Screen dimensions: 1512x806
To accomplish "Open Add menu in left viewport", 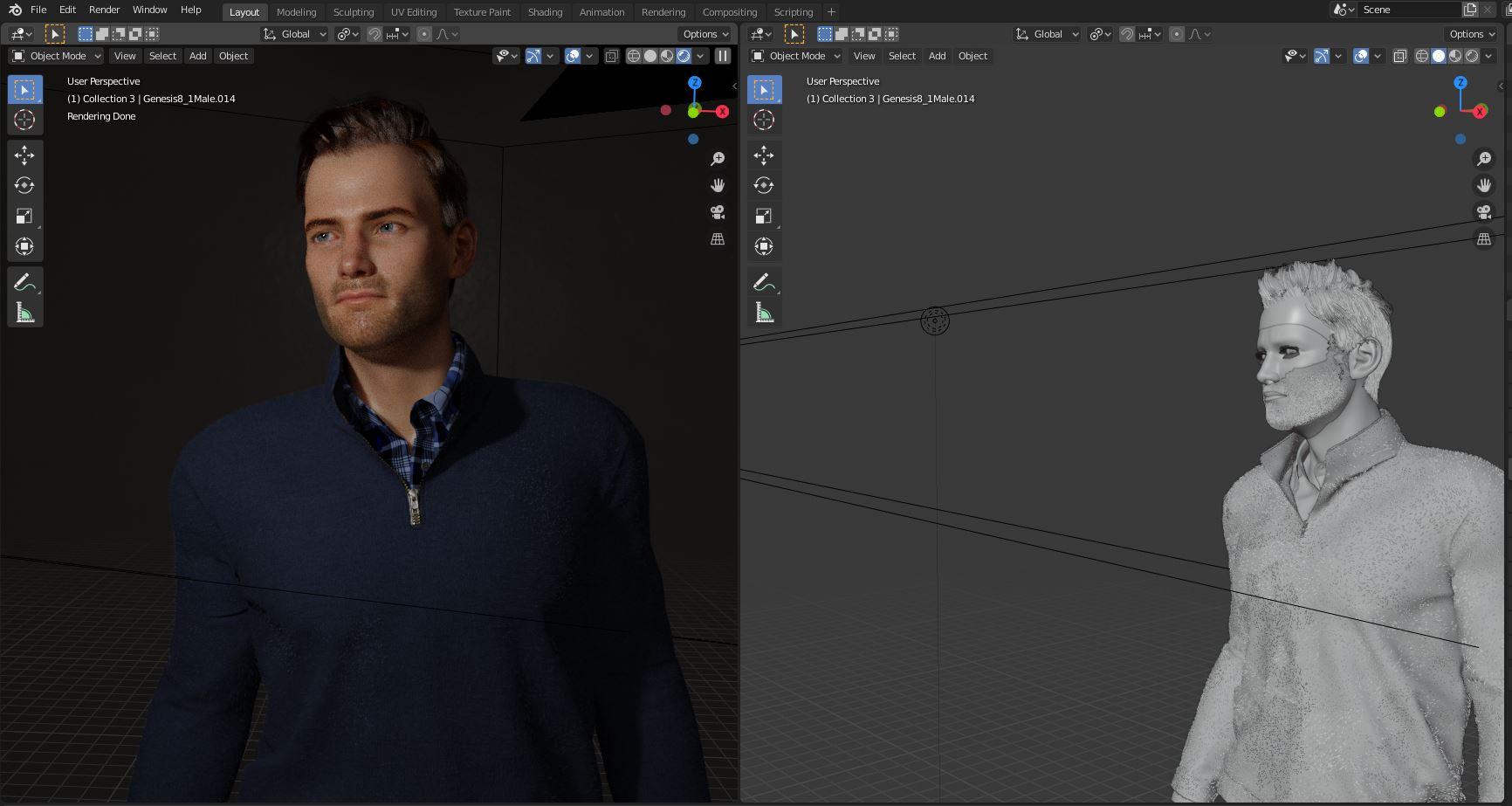I will click(x=198, y=56).
